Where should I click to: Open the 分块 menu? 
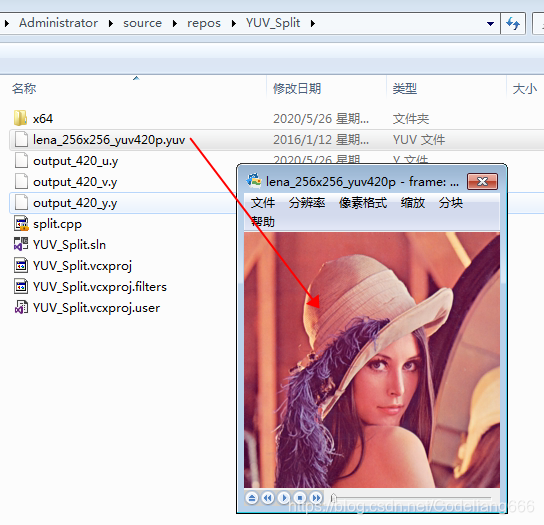451,203
